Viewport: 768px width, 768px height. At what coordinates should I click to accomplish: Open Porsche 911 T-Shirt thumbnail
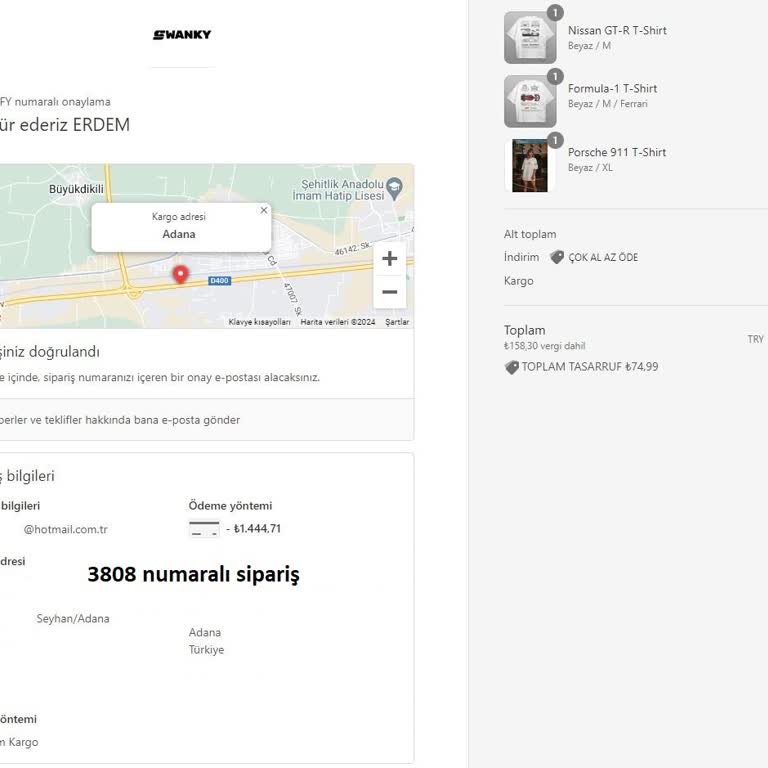(x=530, y=166)
